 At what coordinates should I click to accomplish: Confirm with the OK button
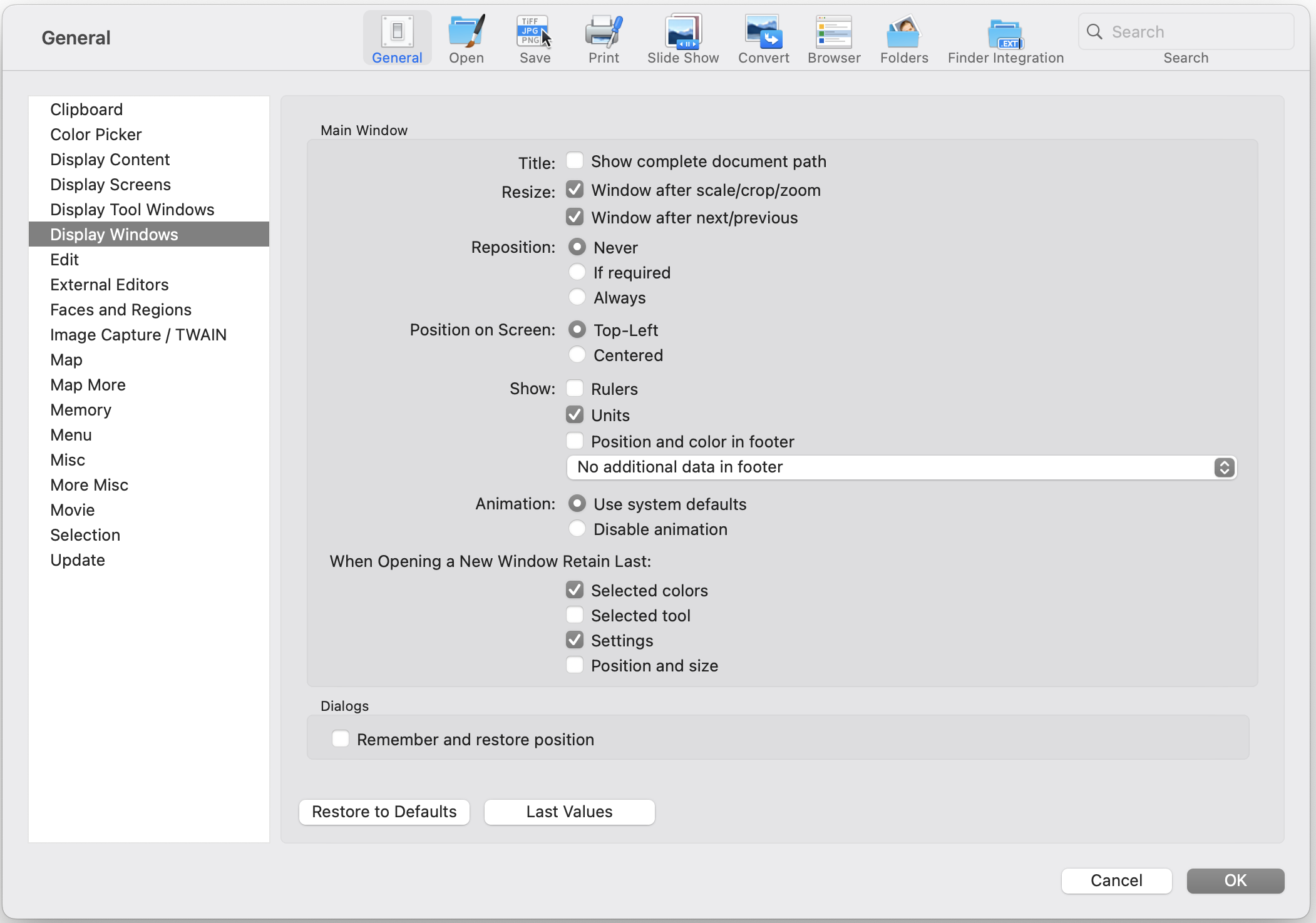click(x=1235, y=880)
